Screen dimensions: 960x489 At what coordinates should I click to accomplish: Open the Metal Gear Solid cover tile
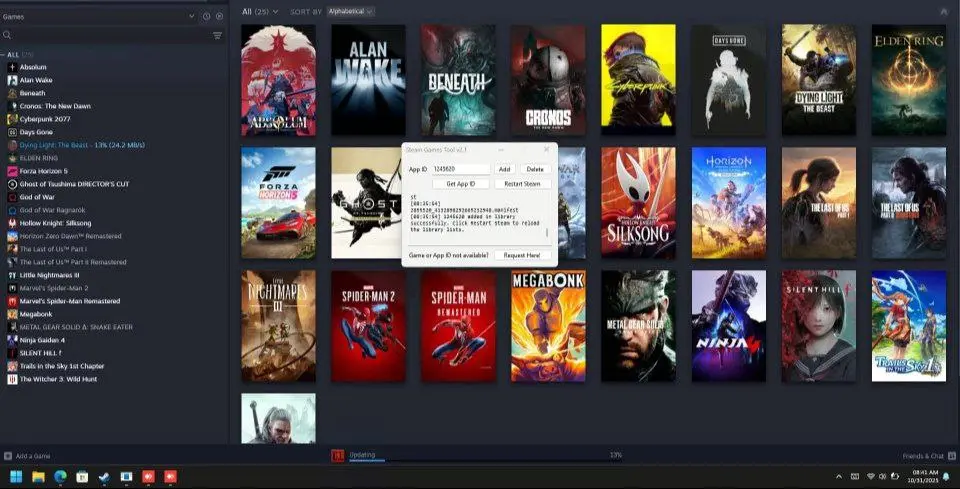pyautogui.click(x=639, y=326)
